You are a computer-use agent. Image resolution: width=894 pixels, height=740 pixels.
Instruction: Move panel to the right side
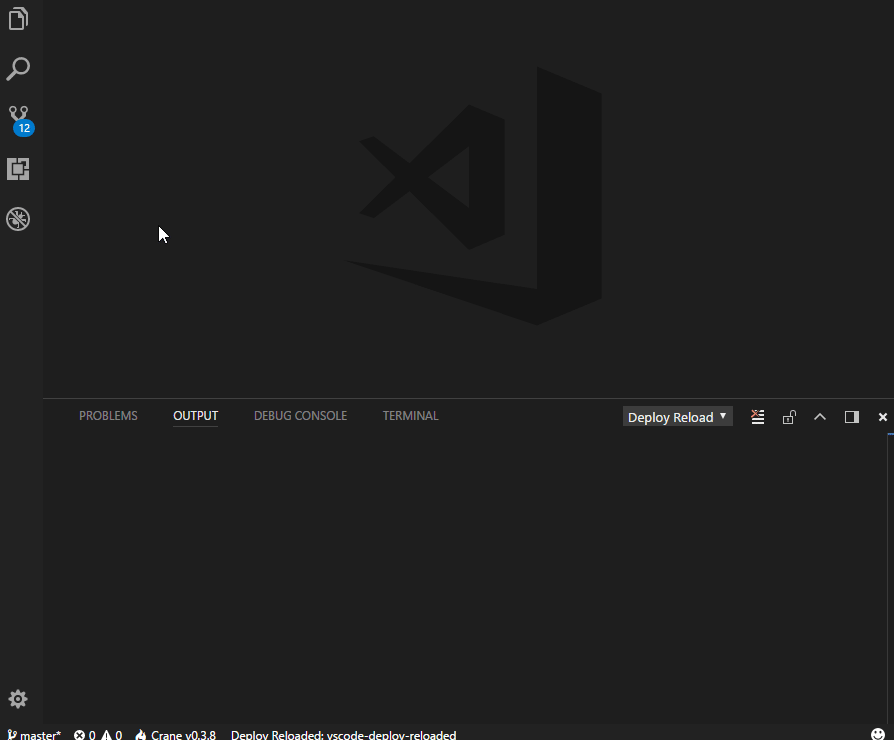pyautogui.click(x=852, y=417)
